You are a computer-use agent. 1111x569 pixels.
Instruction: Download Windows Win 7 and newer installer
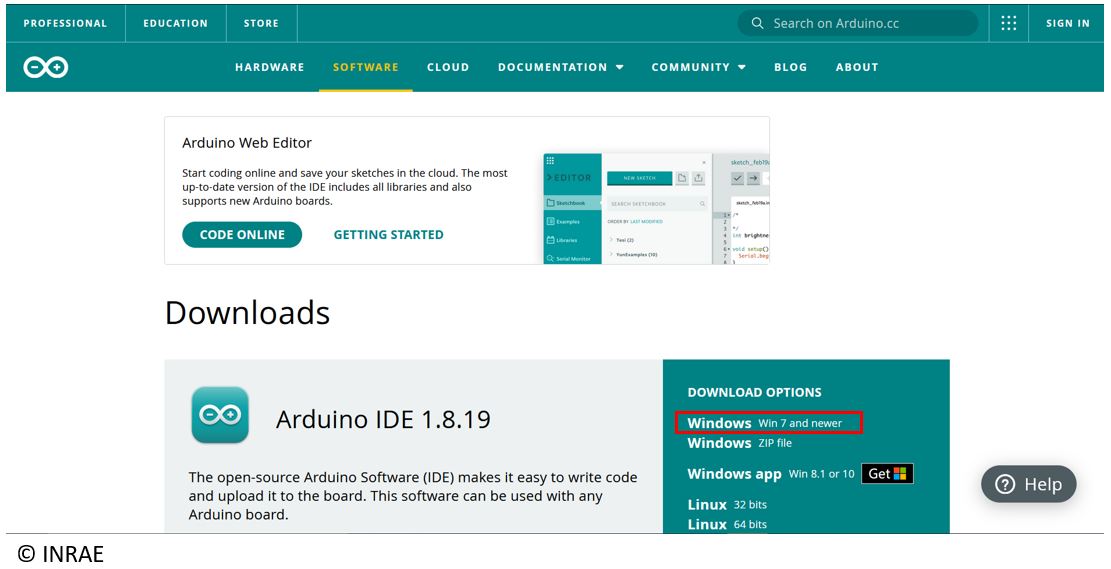click(x=766, y=423)
